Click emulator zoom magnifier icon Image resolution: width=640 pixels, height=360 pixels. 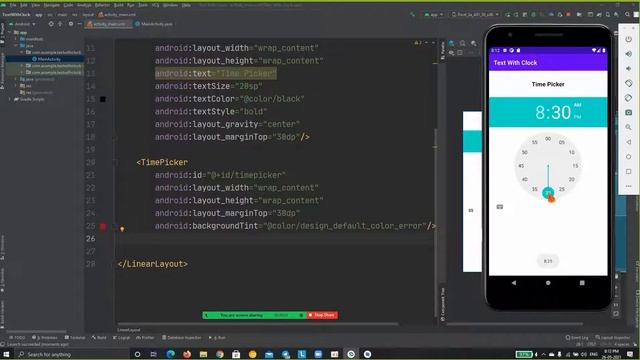coord(629,127)
